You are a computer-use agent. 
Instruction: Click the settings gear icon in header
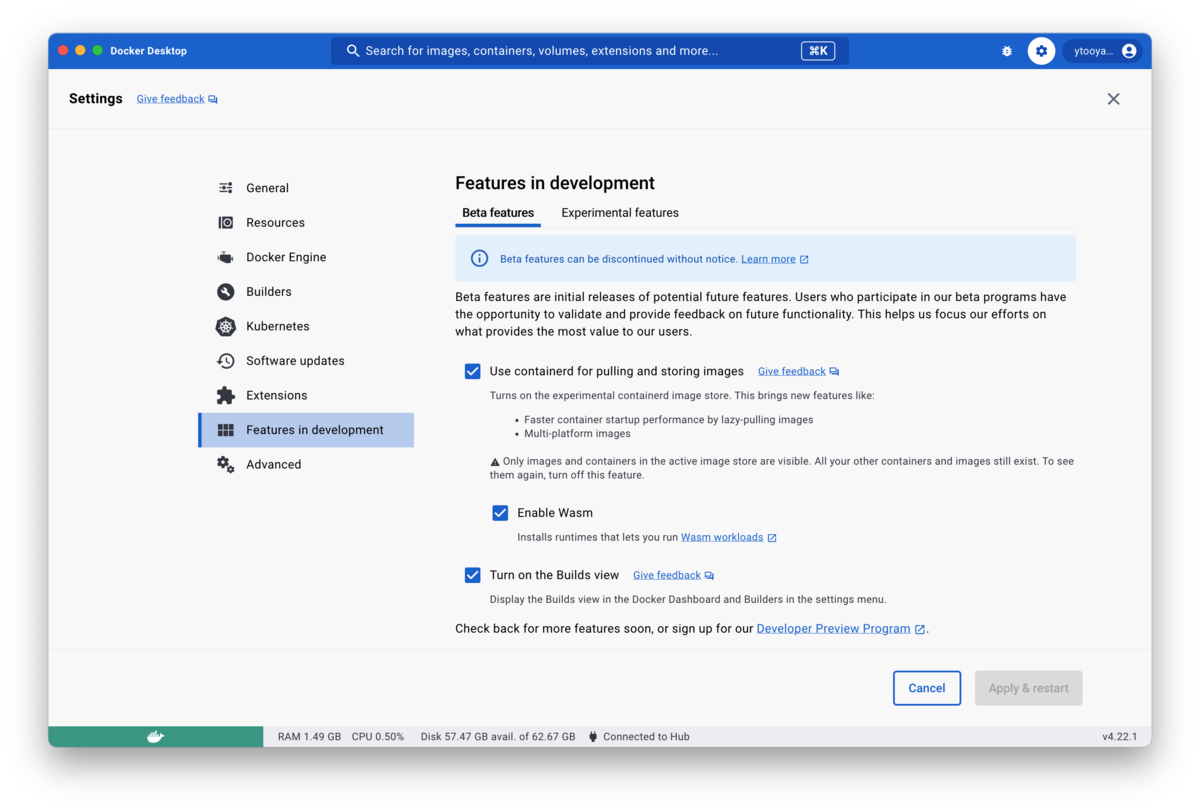coord(1041,51)
